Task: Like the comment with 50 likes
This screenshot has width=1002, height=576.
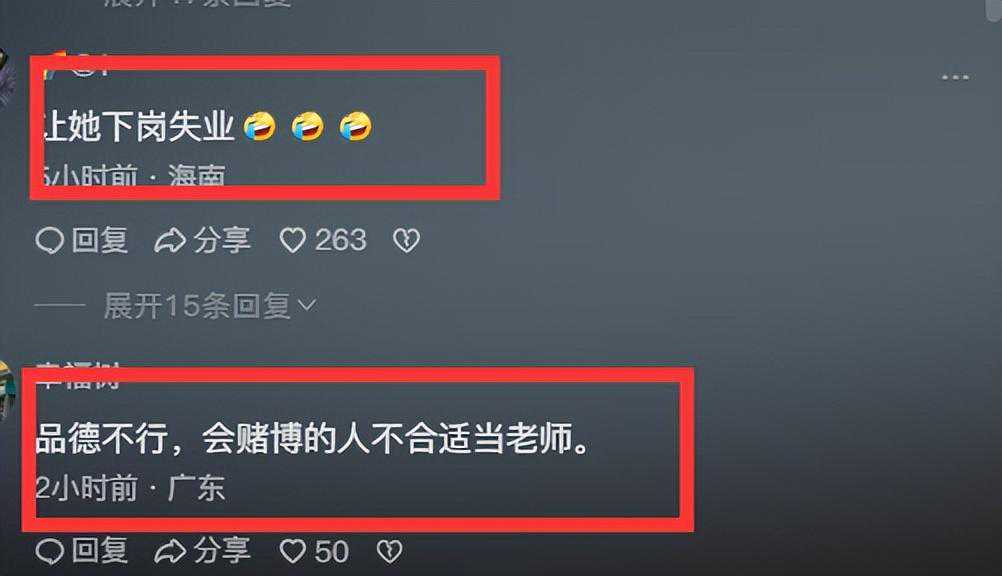Action: 293,551
